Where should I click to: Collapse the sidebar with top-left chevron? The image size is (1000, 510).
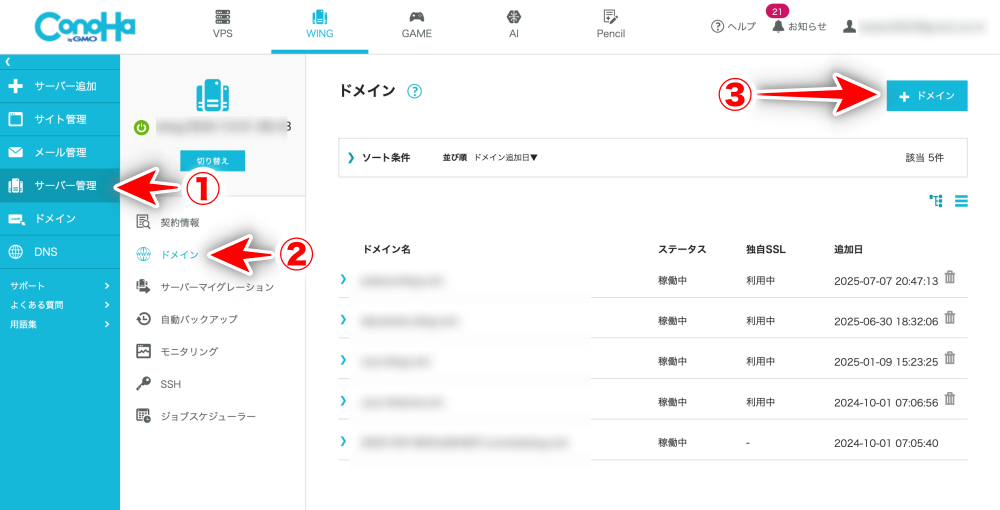[7, 62]
